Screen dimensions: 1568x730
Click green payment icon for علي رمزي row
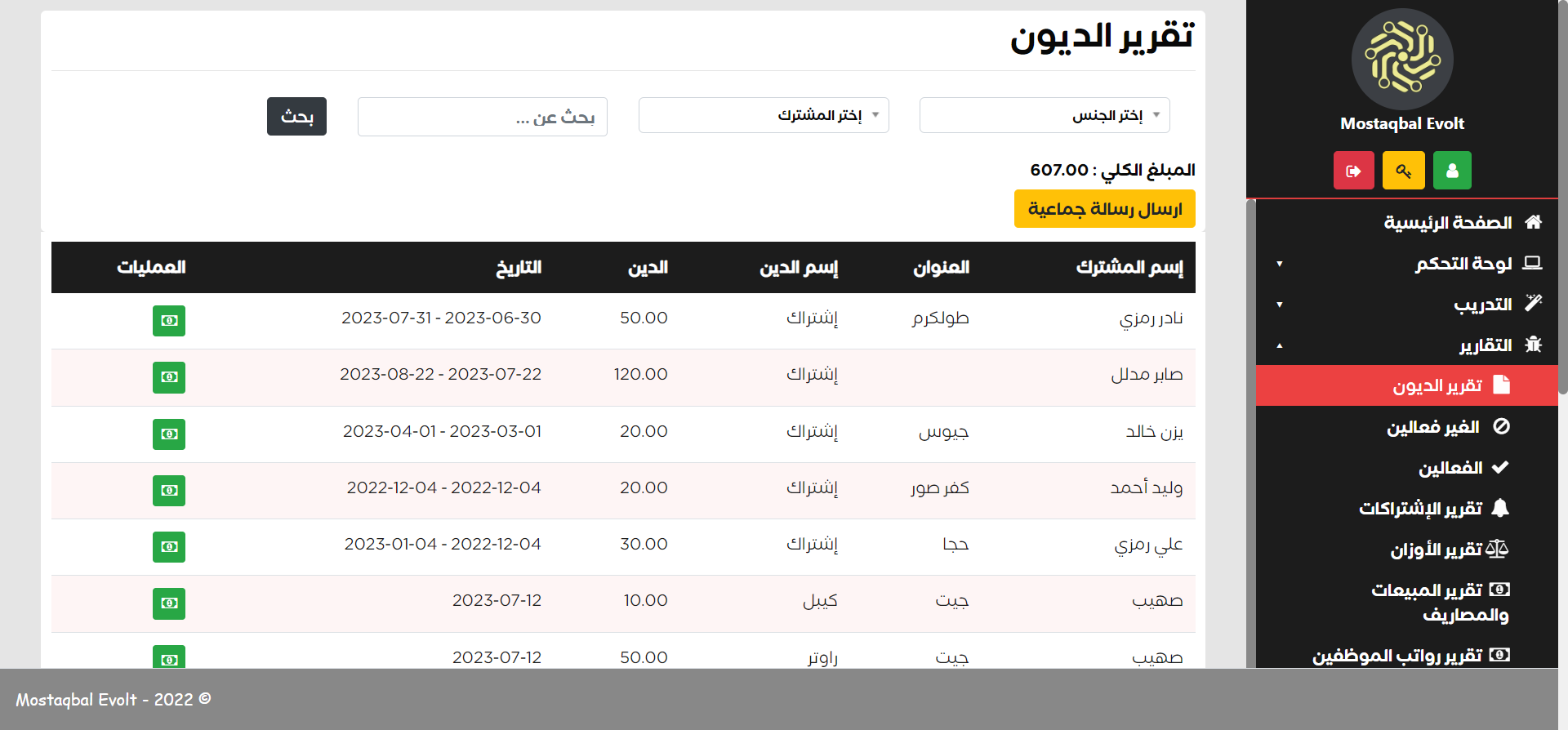coord(169,547)
